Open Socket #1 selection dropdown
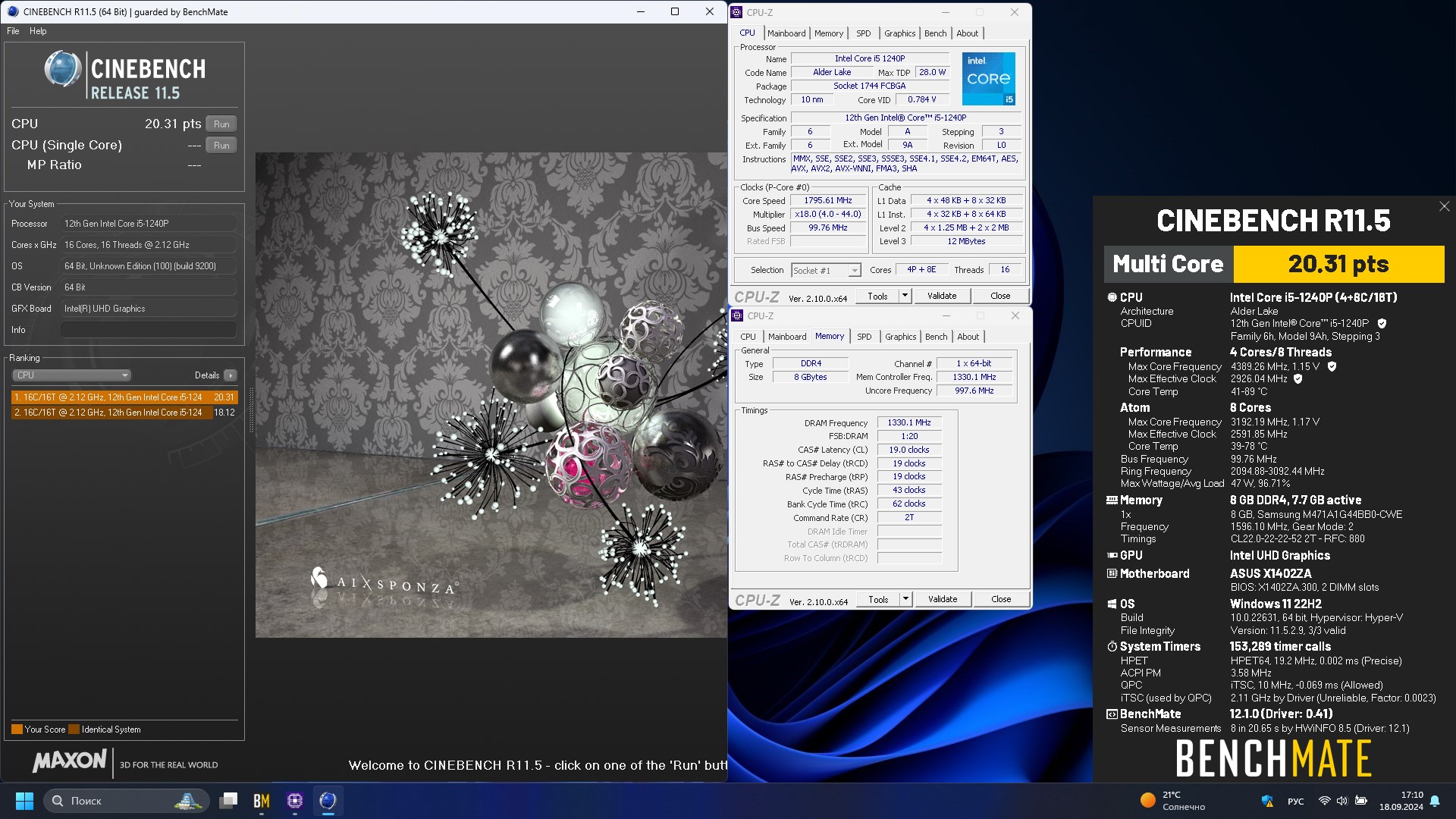Viewport: 1456px width, 819px height. [826, 270]
